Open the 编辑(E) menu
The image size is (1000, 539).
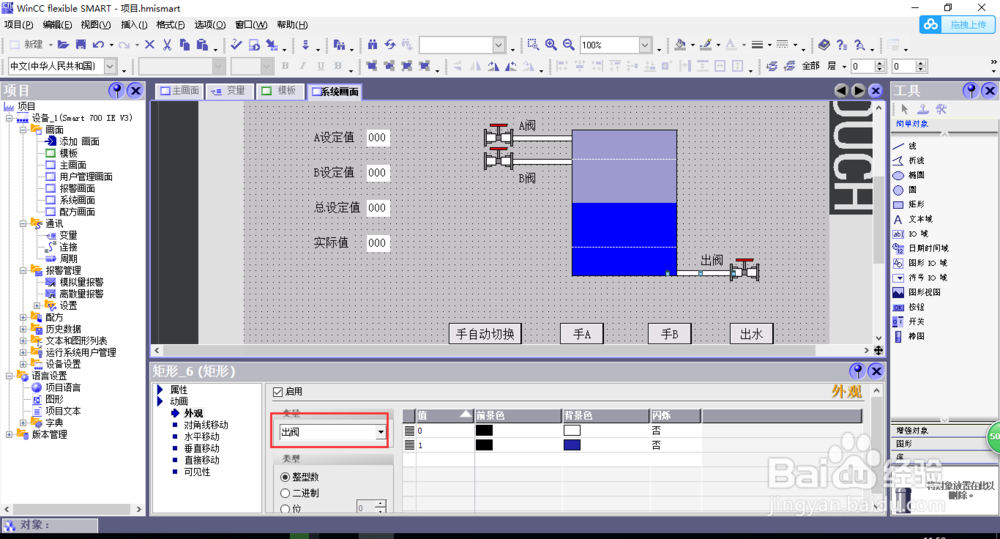click(x=57, y=25)
